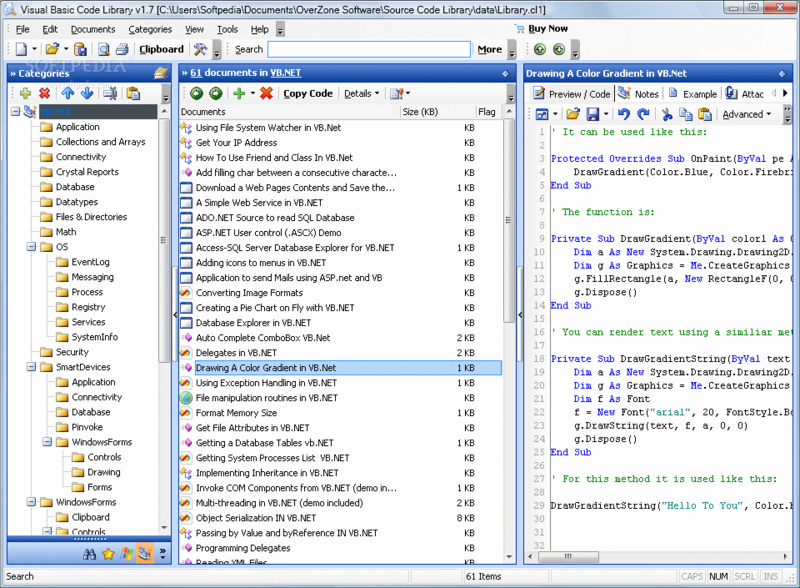
Task: Open the Advanced dropdown in code toolbar
Action: [746, 114]
